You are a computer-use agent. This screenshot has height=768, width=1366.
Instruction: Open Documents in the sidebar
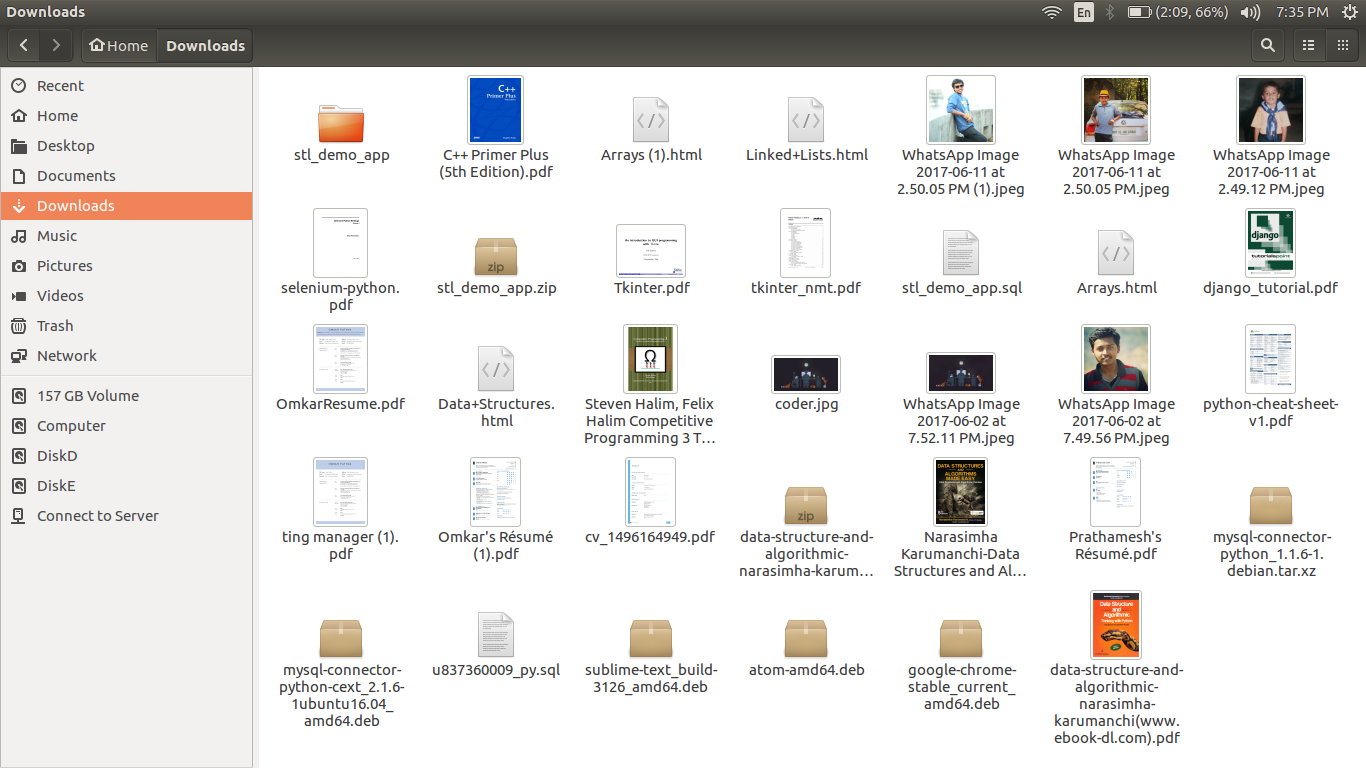126,176
